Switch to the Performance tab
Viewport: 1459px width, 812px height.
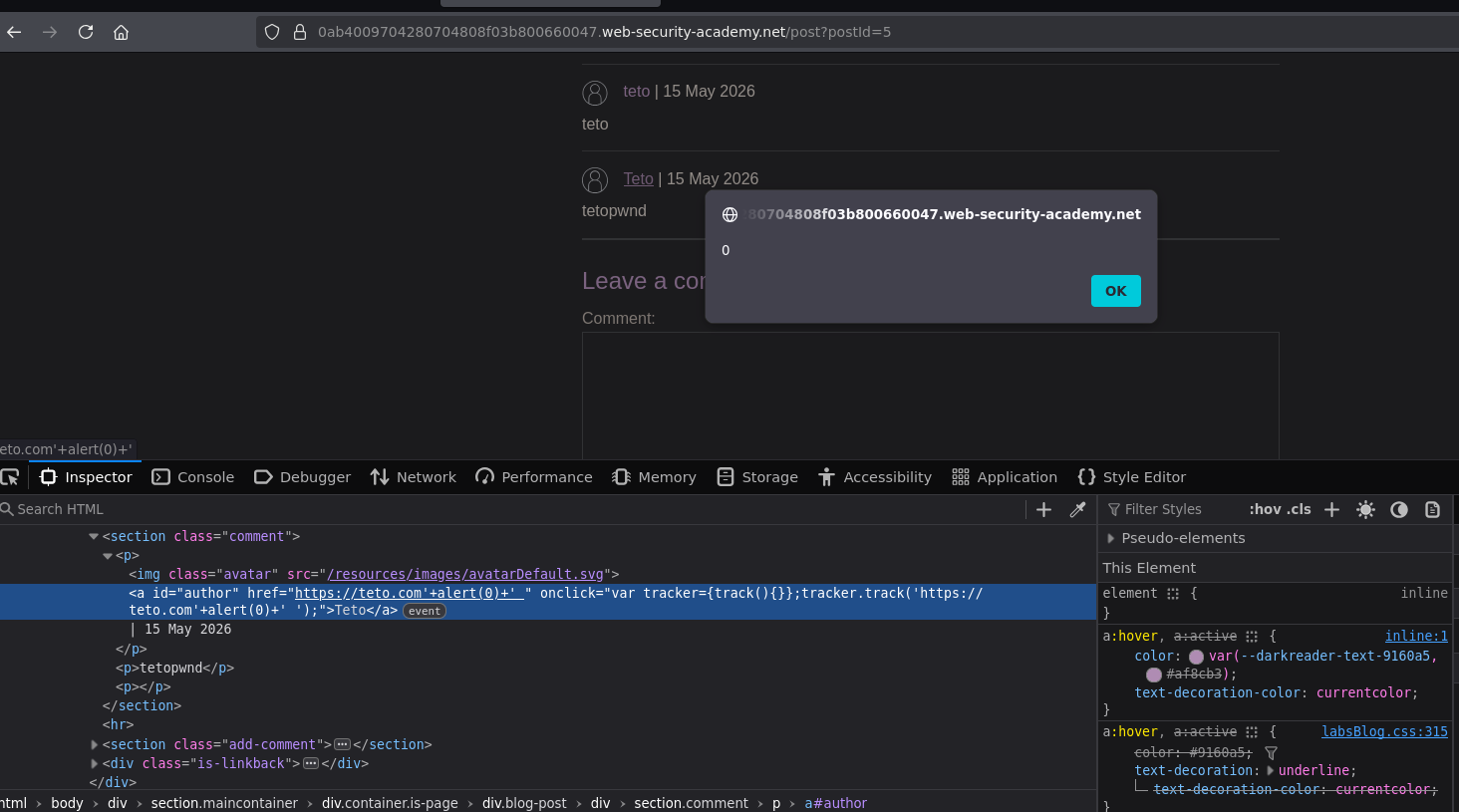click(x=534, y=477)
